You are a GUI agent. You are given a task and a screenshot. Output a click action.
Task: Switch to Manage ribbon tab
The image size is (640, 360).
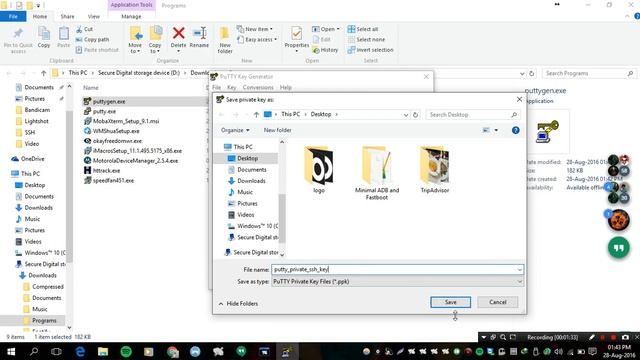click(131, 16)
